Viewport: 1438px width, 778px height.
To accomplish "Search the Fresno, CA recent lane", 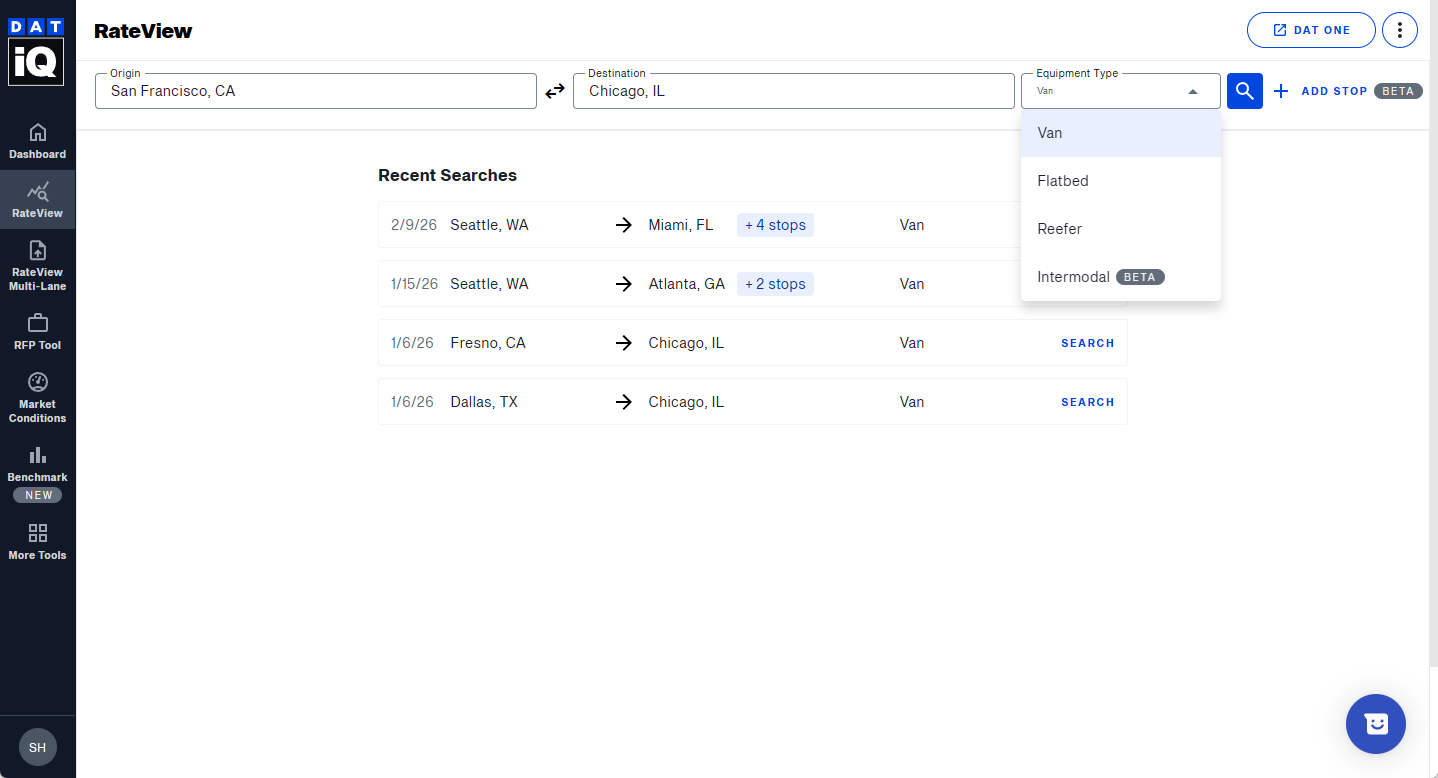I will (1087, 343).
